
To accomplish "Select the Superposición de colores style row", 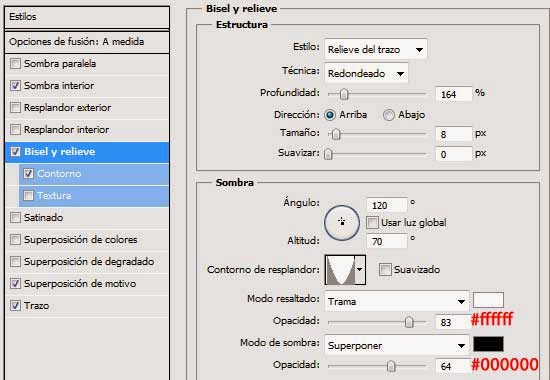I will pos(87,240).
